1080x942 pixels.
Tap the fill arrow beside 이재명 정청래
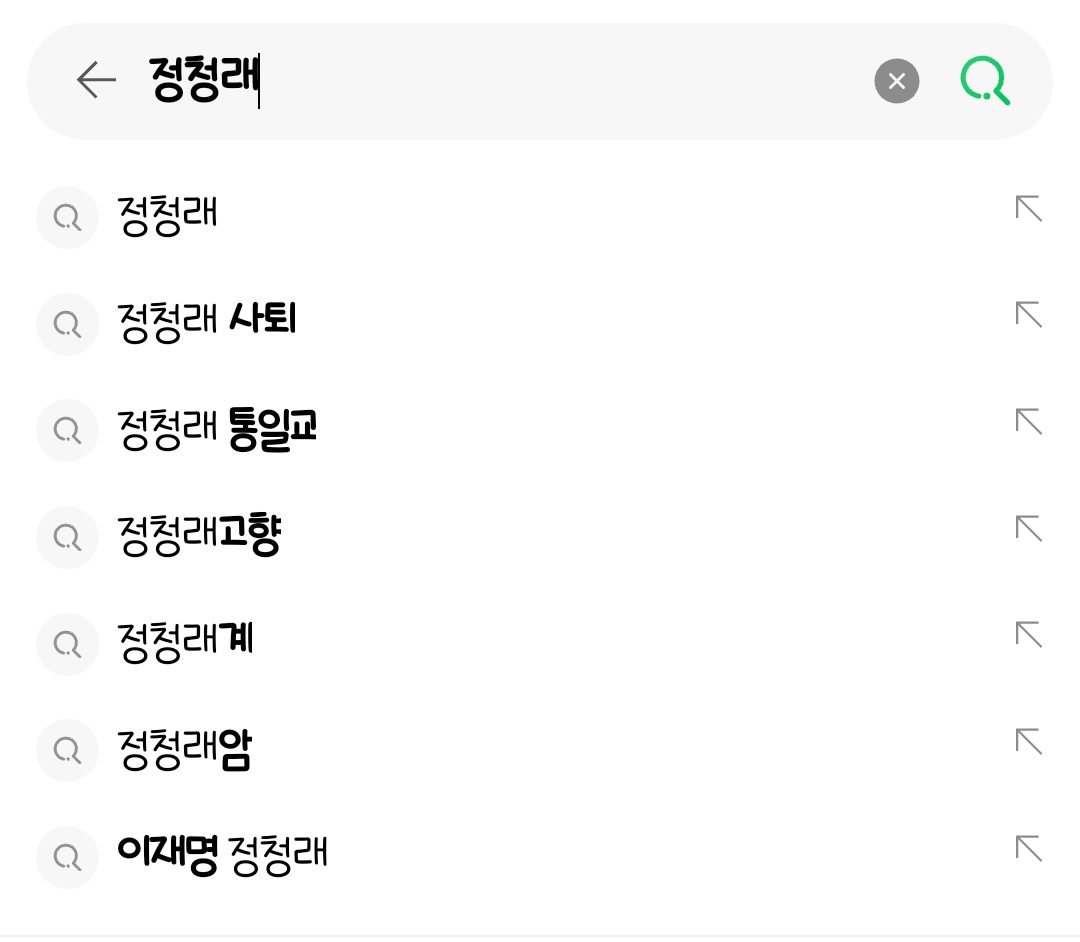[x=1028, y=848]
